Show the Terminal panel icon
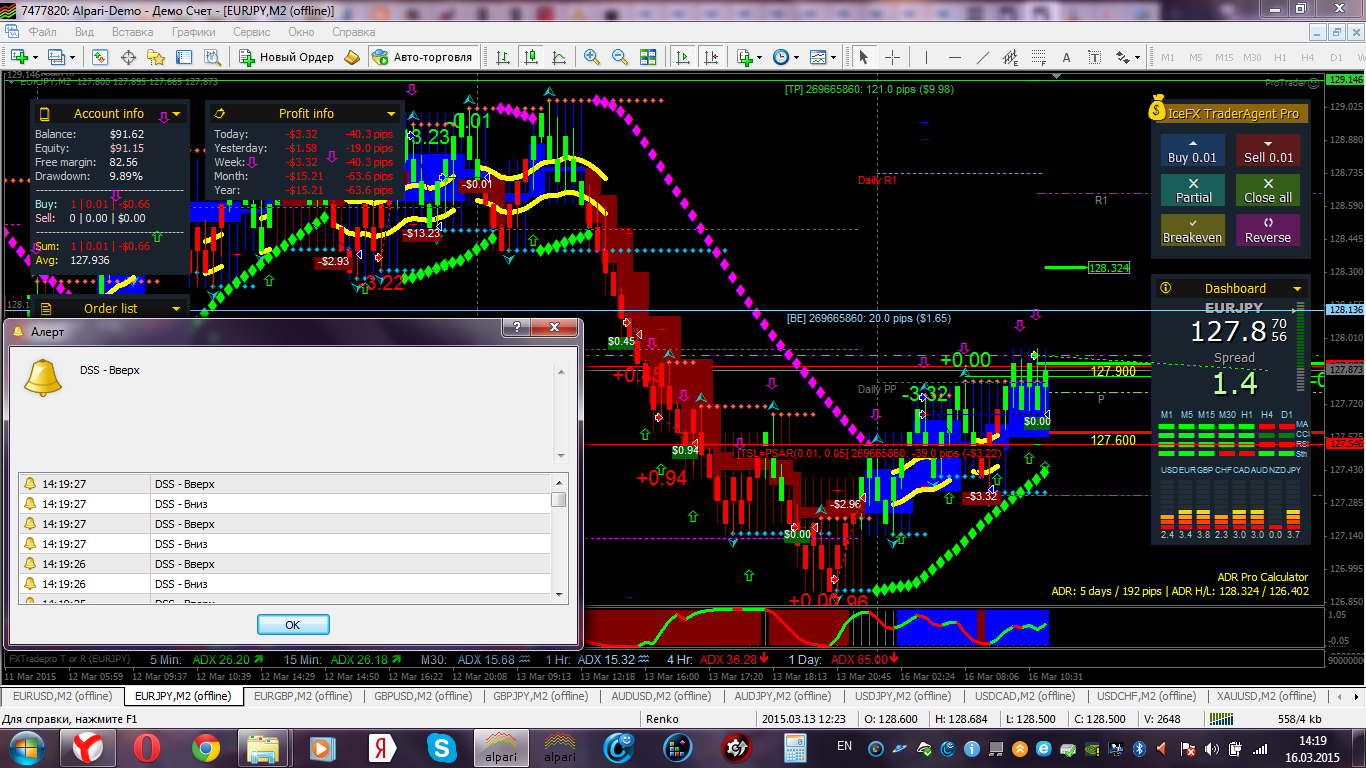This screenshot has height=768, width=1366. pyautogui.click(x=183, y=57)
